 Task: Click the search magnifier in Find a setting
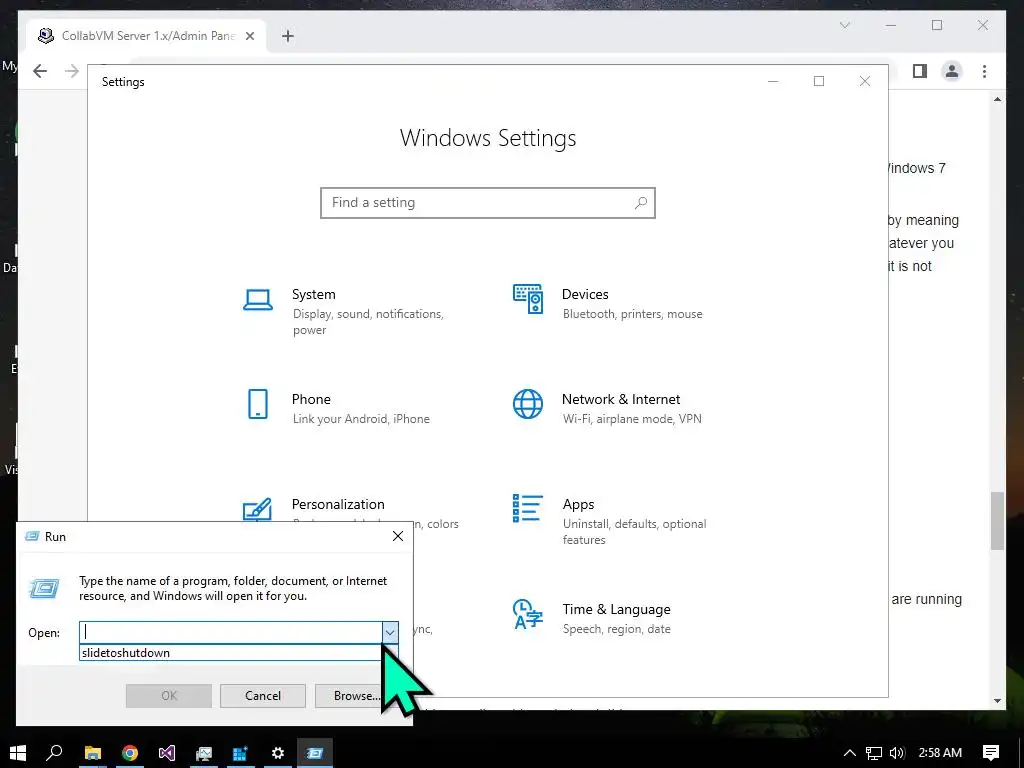pyautogui.click(x=641, y=202)
